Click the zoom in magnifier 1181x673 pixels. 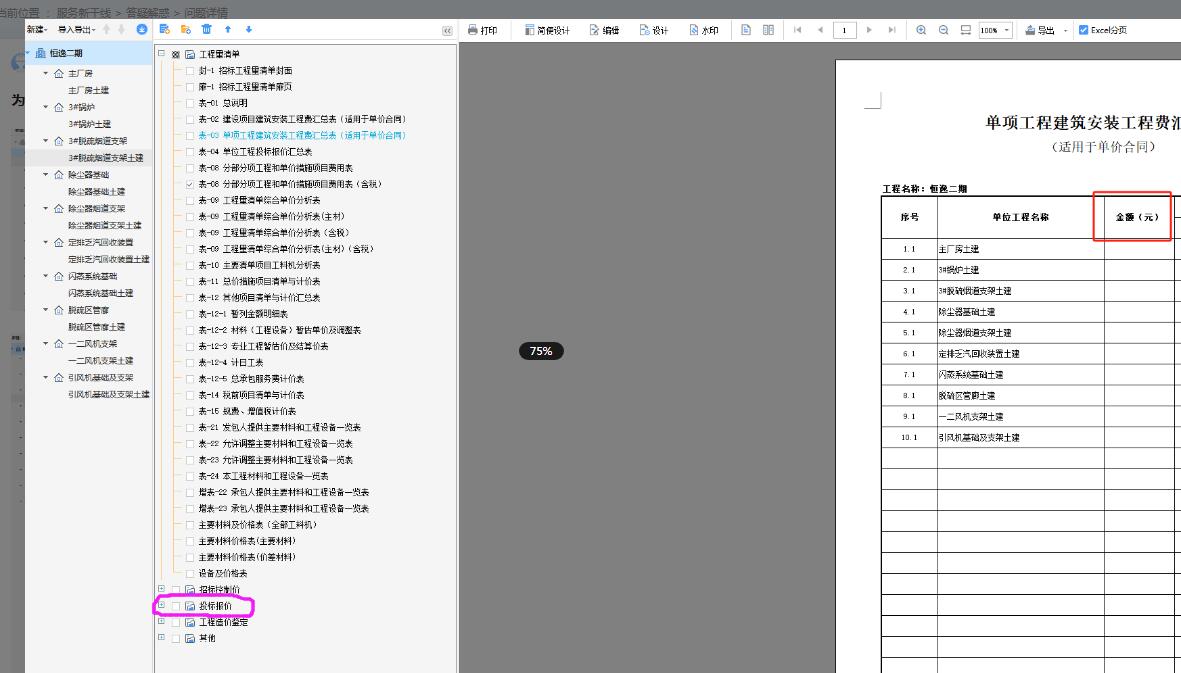tap(921, 30)
